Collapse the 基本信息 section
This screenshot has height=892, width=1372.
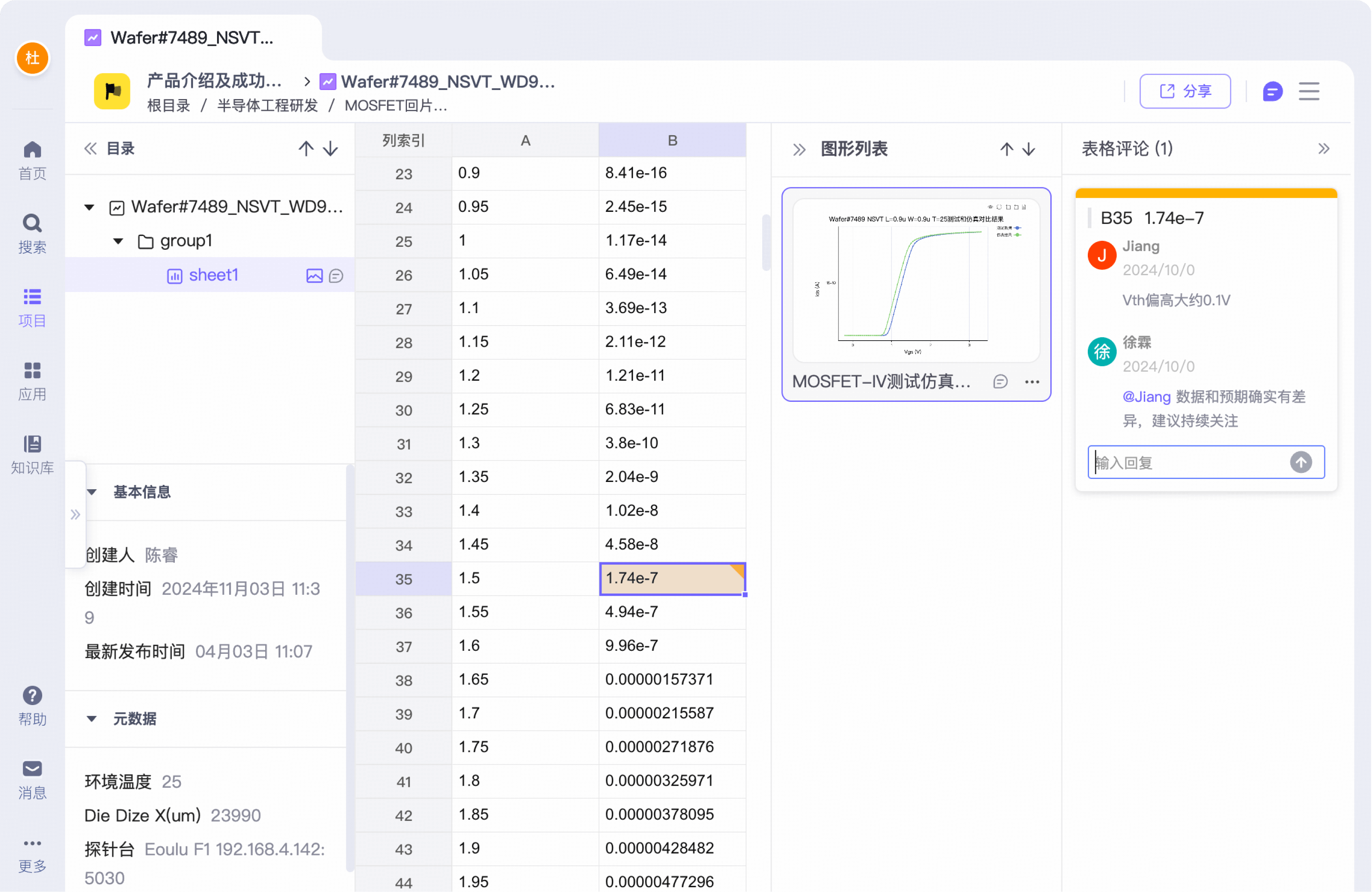click(92, 492)
